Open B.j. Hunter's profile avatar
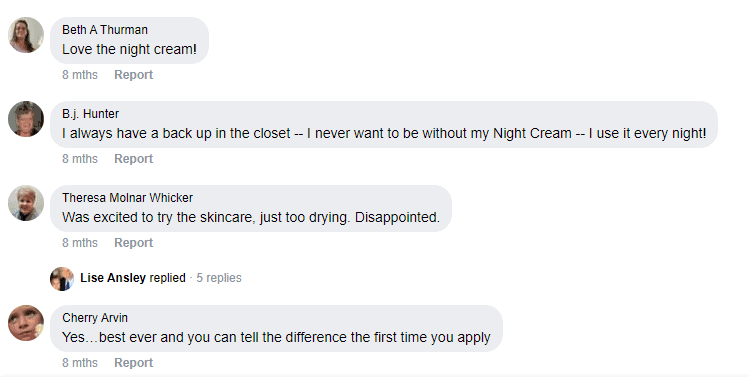The width and height of the screenshot is (748, 377). click(26, 119)
